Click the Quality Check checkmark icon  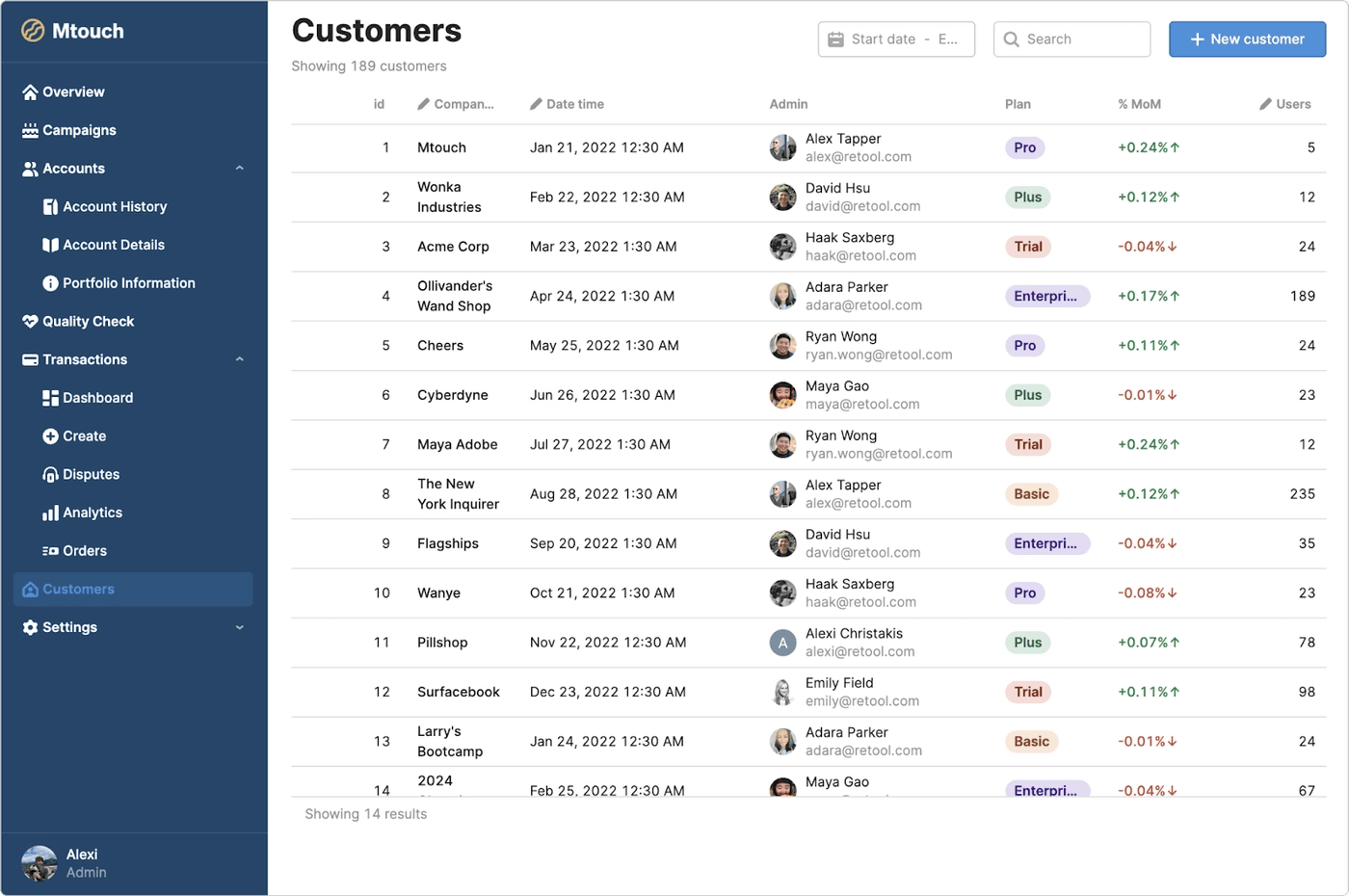[29, 321]
